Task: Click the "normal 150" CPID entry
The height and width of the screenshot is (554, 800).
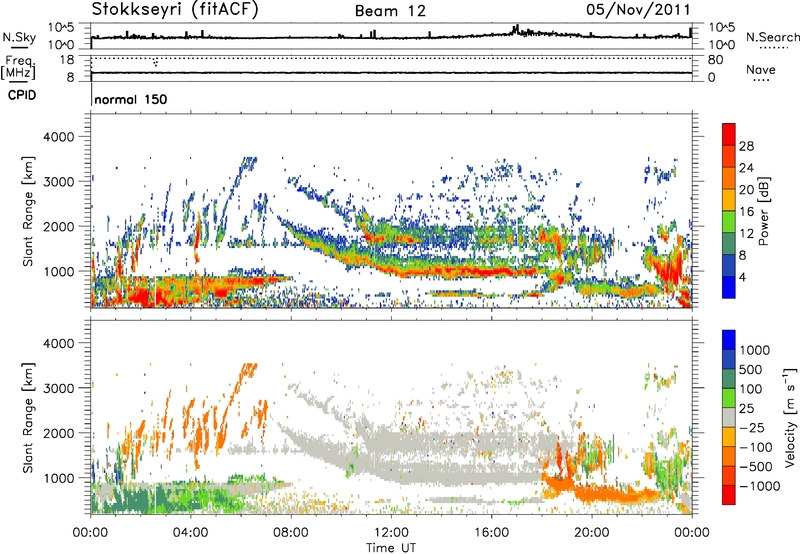Action: tap(131, 99)
